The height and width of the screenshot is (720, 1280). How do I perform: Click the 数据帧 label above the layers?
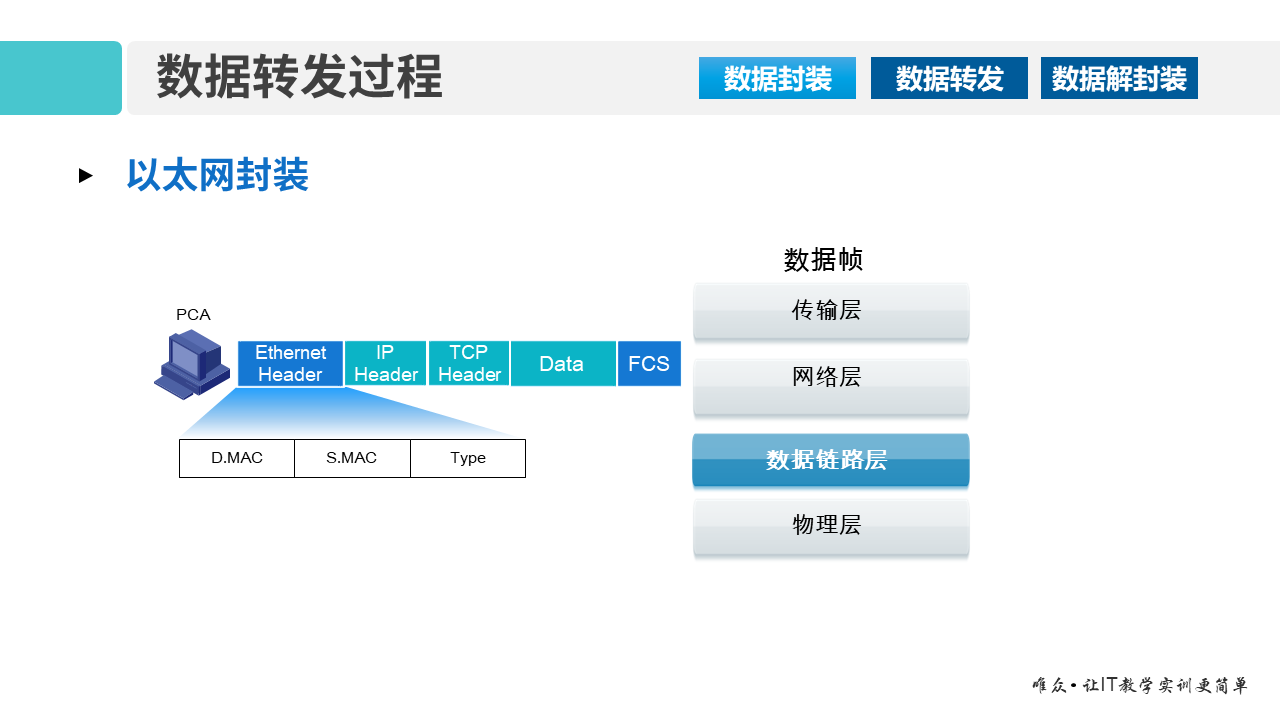(x=826, y=261)
